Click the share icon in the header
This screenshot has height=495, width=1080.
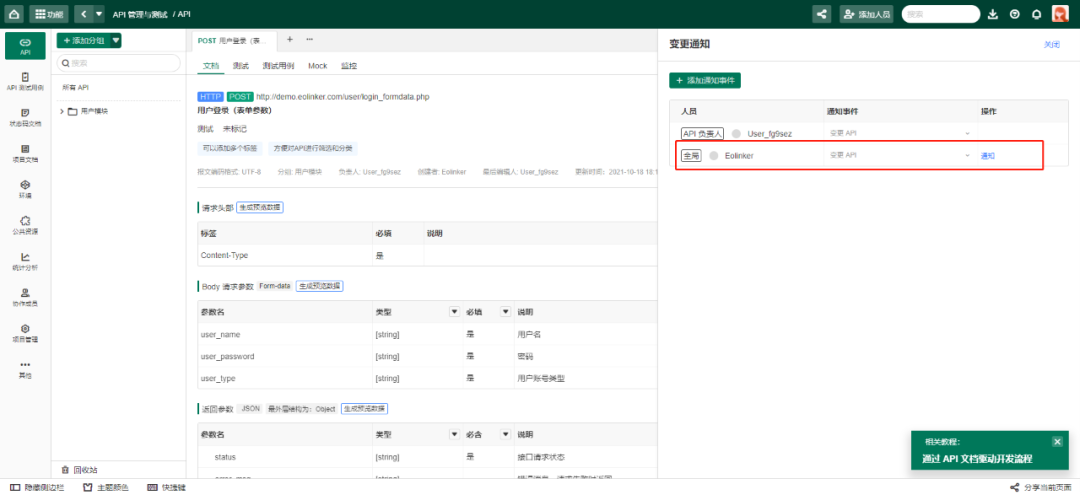click(x=822, y=14)
